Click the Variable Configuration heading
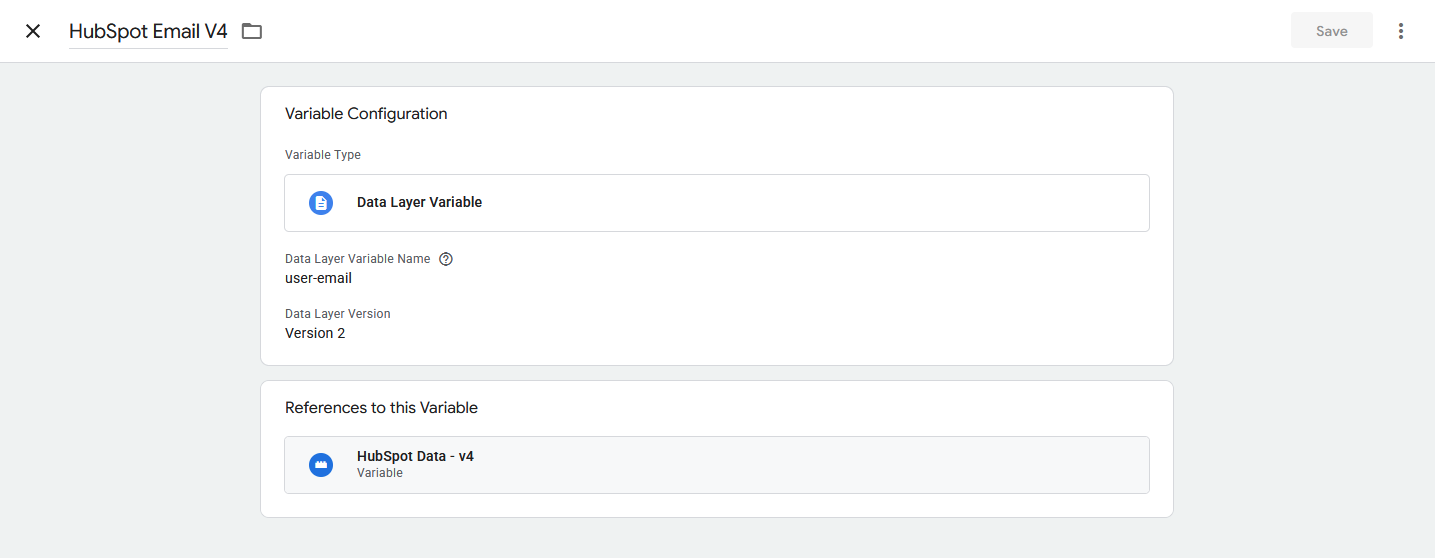The width and height of the screenshot is (1435, 558). [x=366, y=114]
